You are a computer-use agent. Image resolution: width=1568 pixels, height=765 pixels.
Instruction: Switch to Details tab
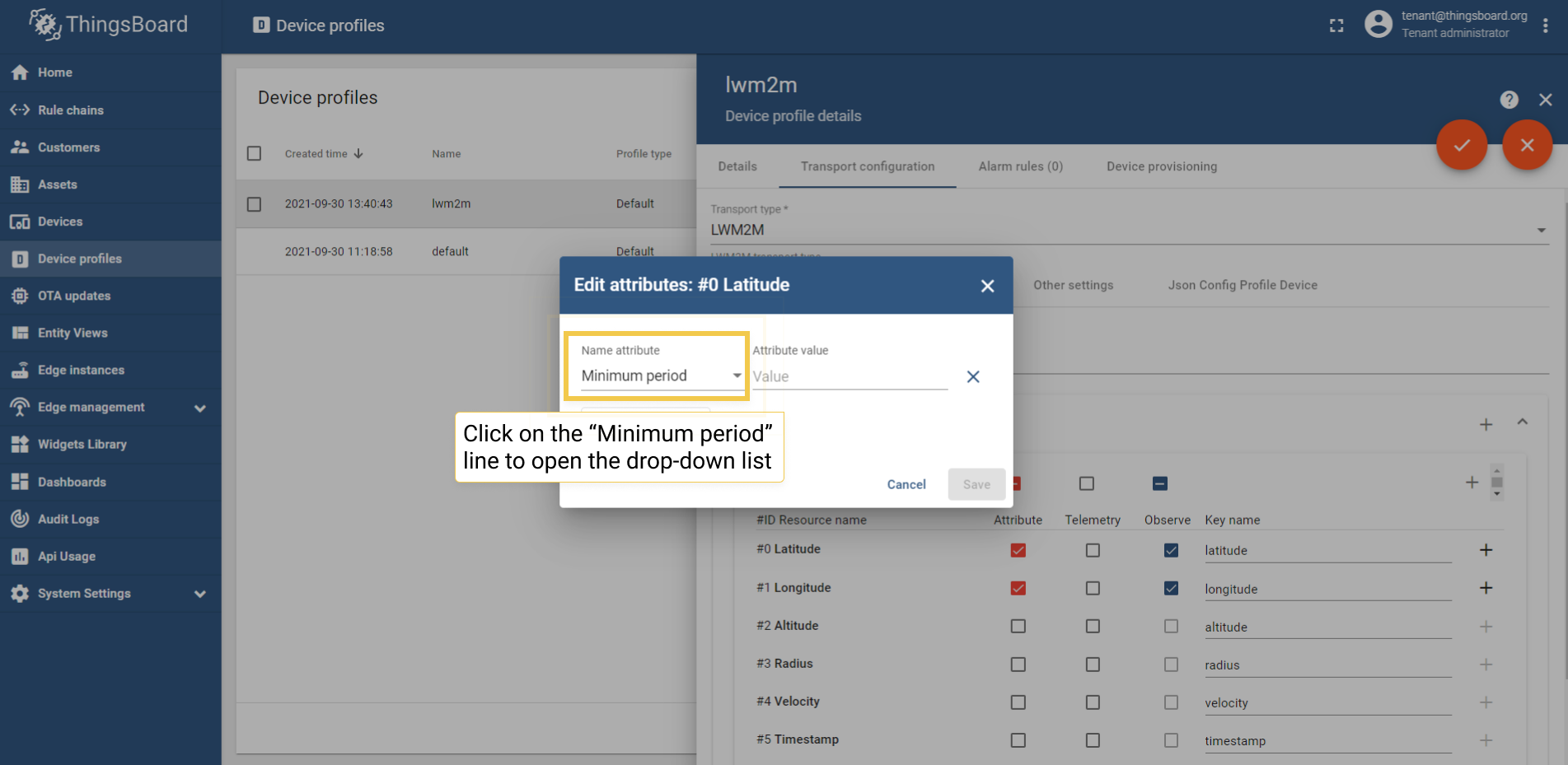737,166
